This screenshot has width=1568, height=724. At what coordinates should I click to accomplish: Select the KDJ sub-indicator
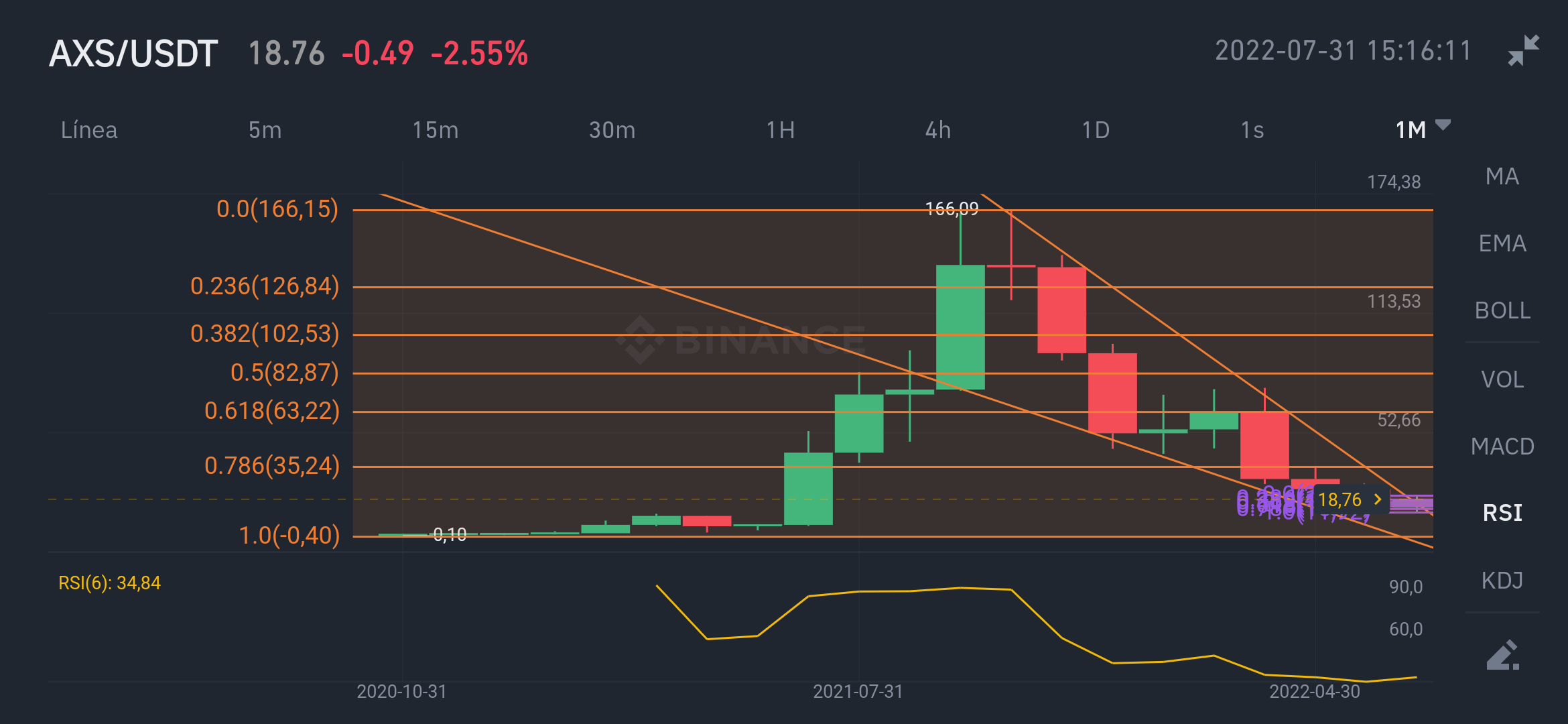[1502, 581]
